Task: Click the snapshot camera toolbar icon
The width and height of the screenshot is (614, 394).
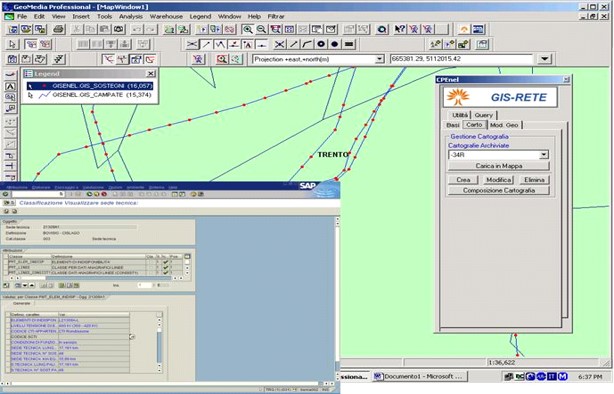Action: (119, 29)
